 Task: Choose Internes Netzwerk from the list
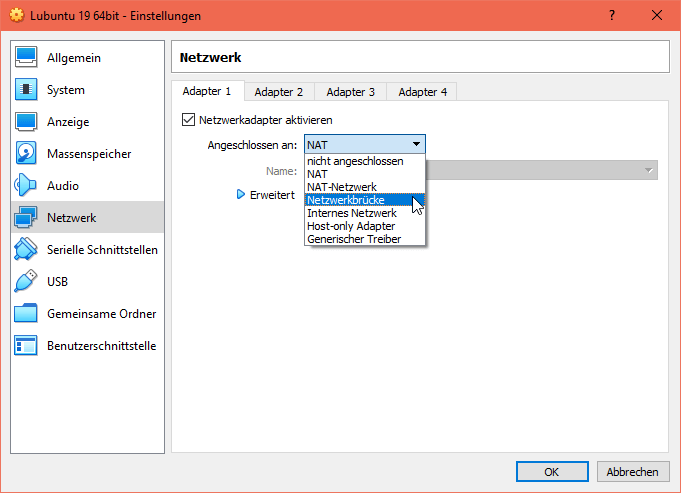(x=365, y=213)
